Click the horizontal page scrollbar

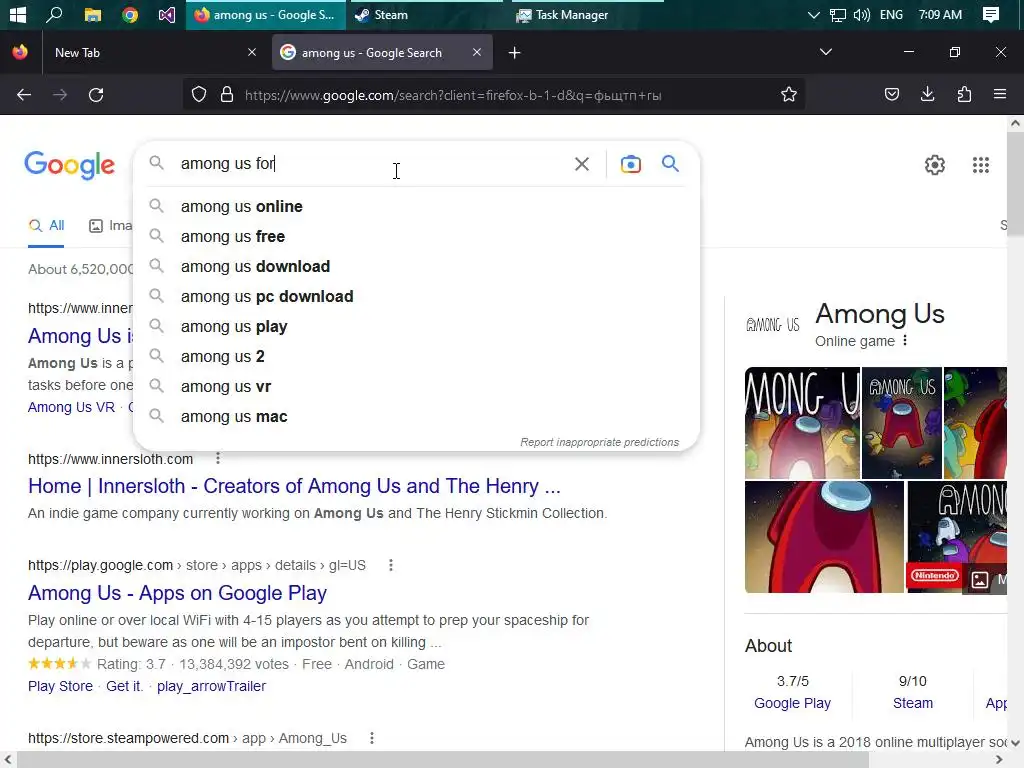point(444,760)
